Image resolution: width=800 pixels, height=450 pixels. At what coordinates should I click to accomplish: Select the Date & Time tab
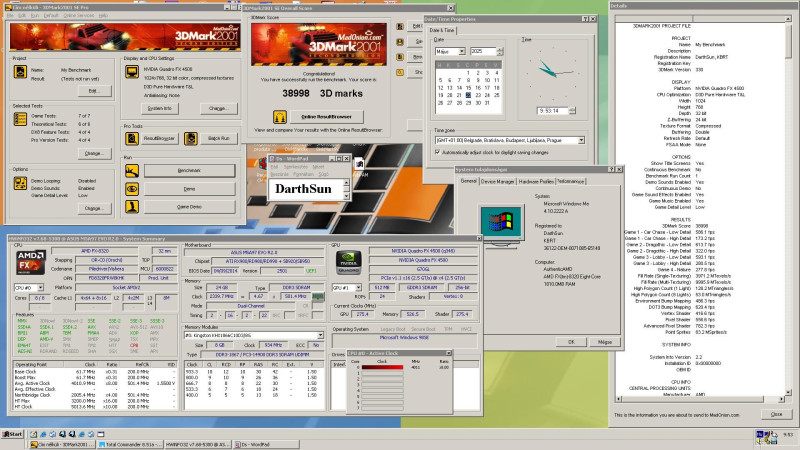(441, 31)
